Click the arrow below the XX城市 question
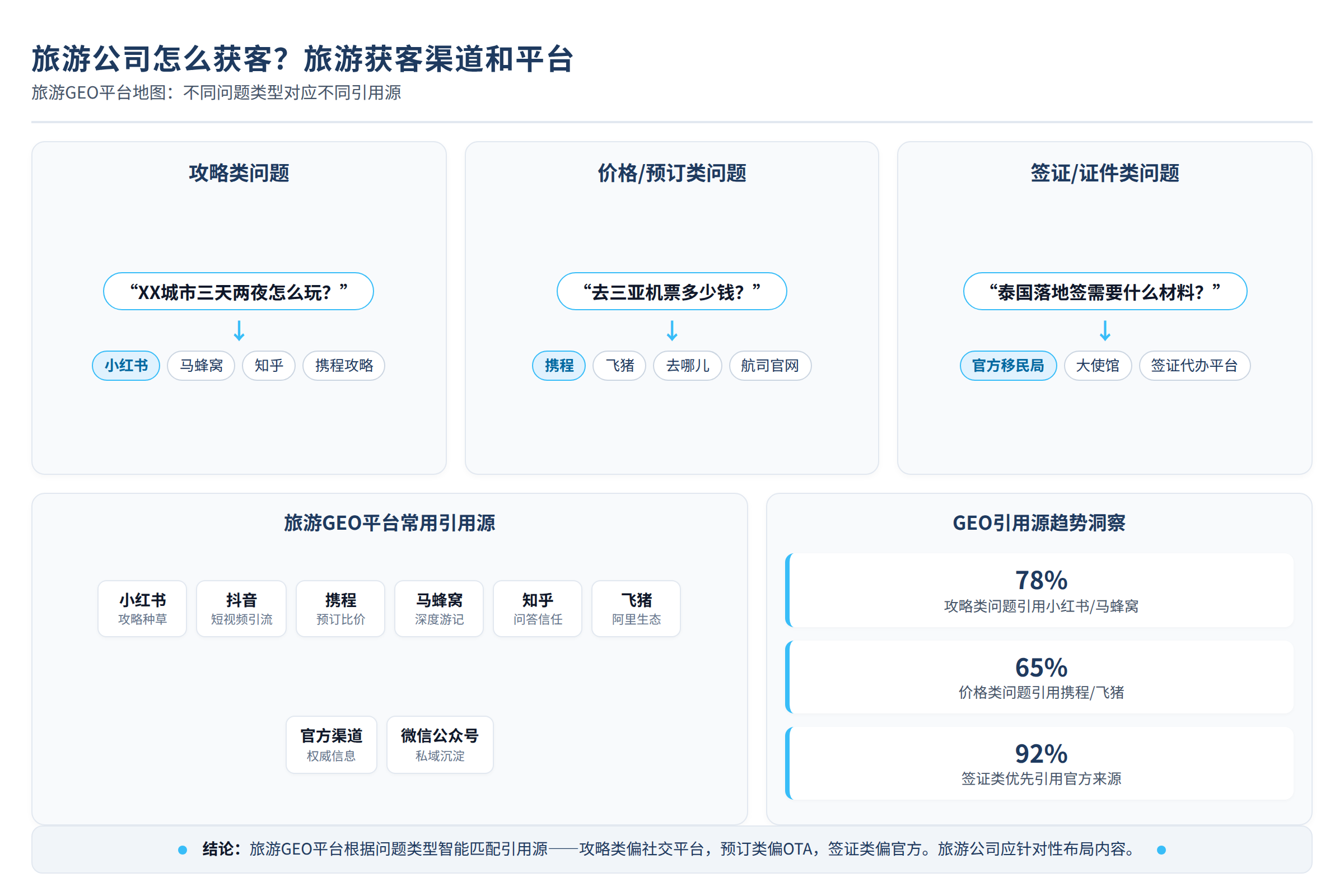 coord(239,331)
